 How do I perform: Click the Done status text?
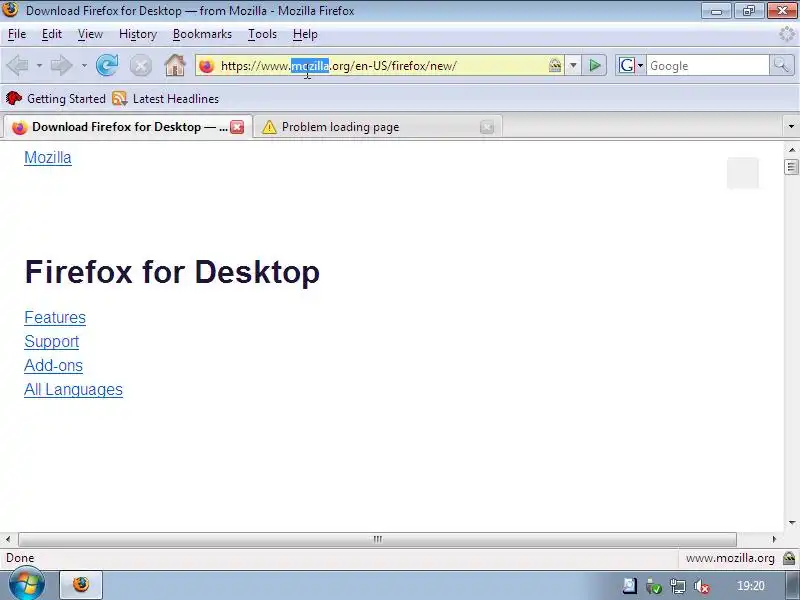[x=20, y=558]
